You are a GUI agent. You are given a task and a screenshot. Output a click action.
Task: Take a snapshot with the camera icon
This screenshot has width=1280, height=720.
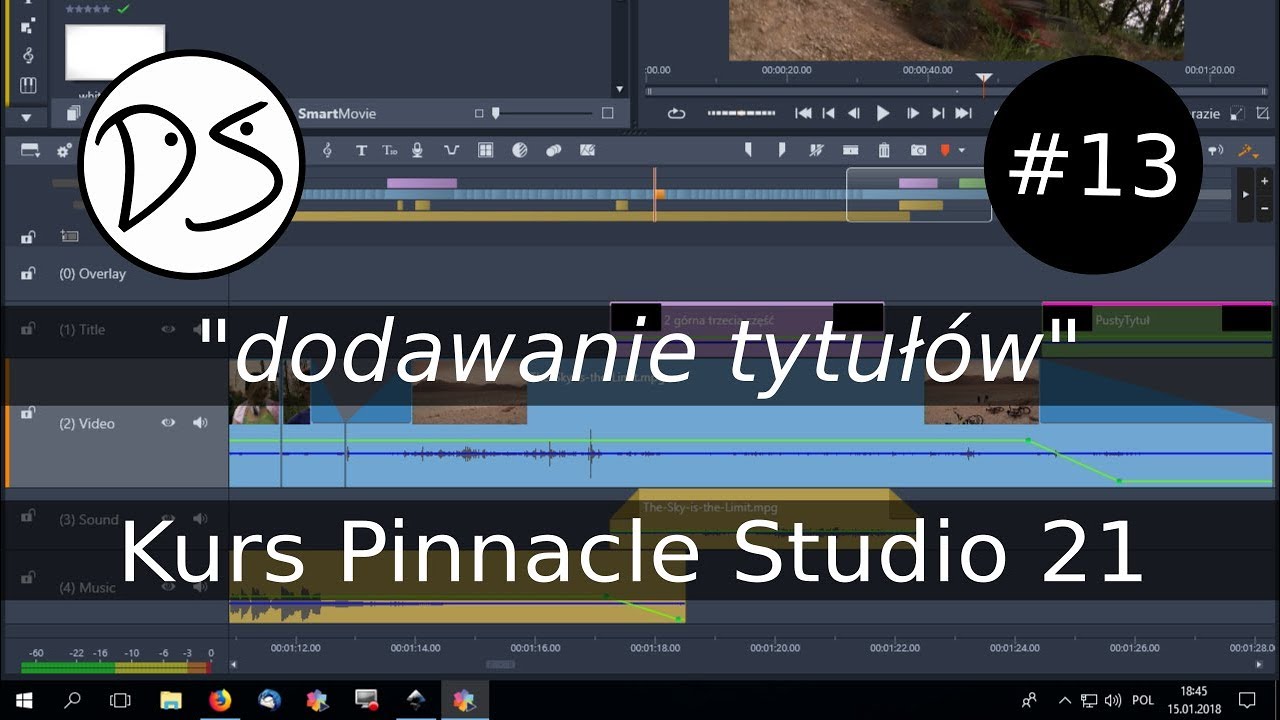(x=918, y=151)
